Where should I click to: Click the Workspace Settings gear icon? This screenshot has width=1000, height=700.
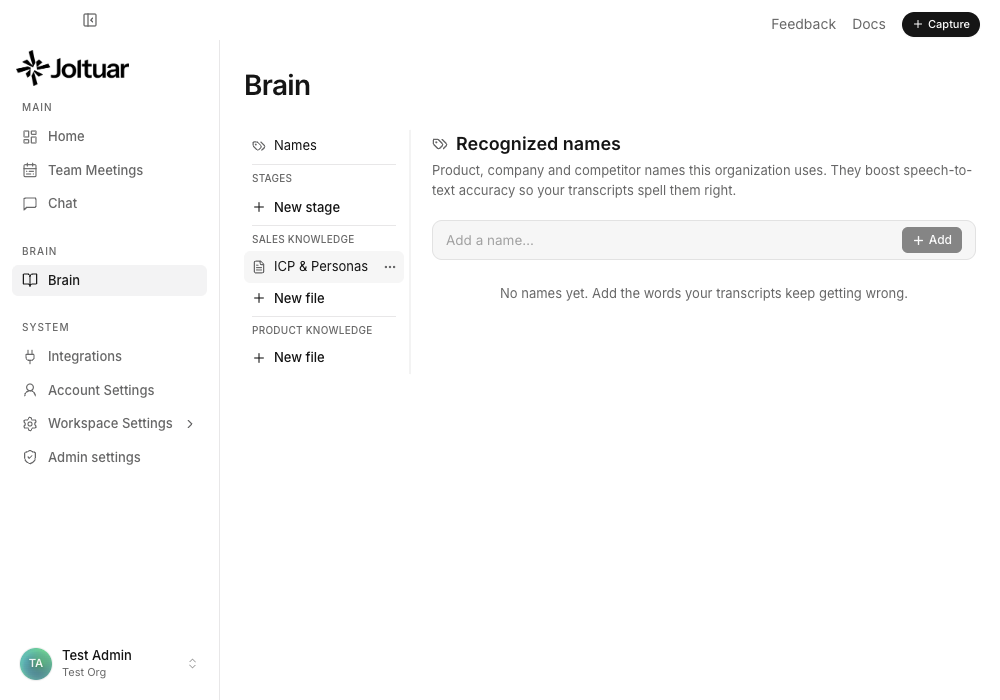[30, 424]
